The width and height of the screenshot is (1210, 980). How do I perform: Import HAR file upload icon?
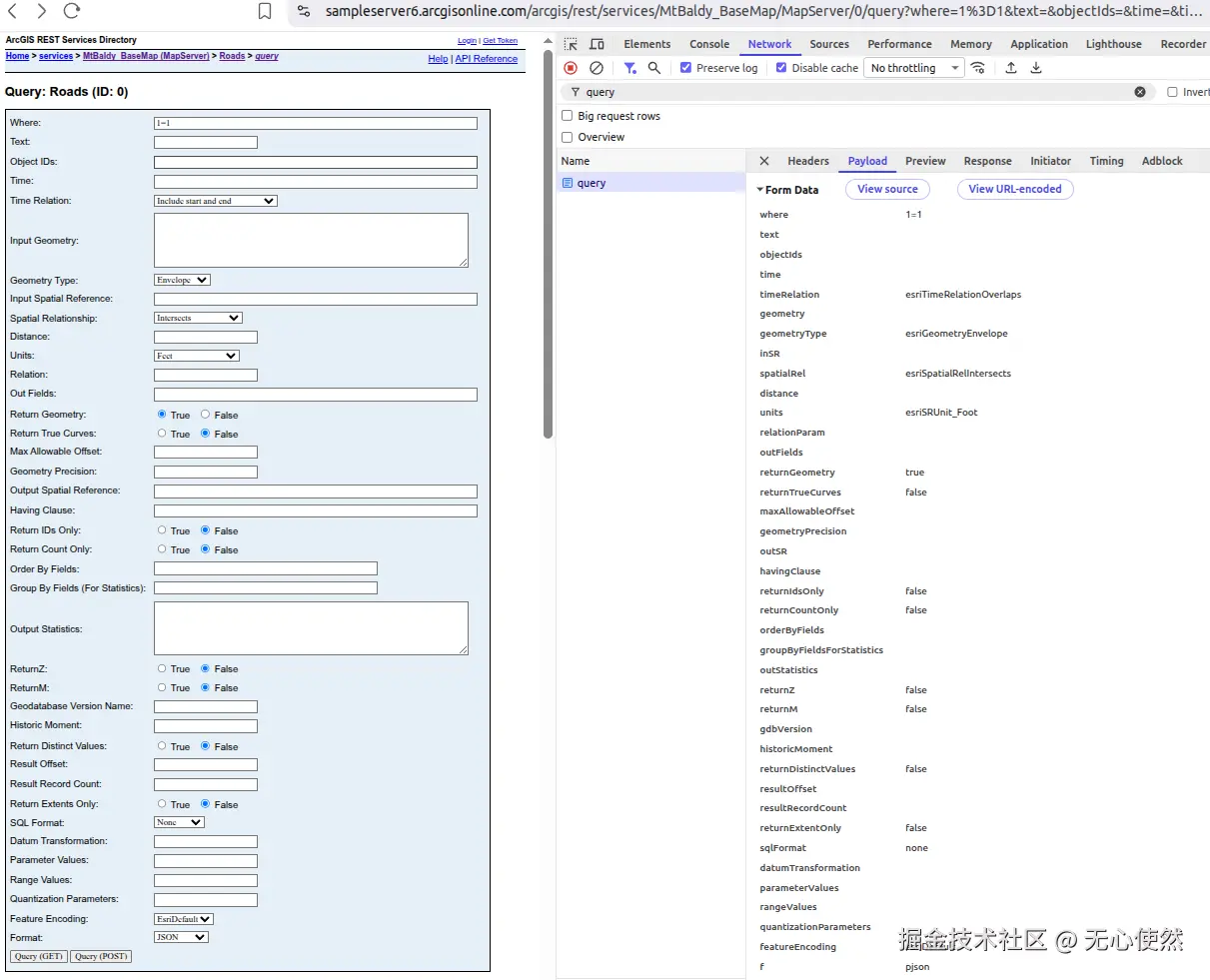[1011, 68]
